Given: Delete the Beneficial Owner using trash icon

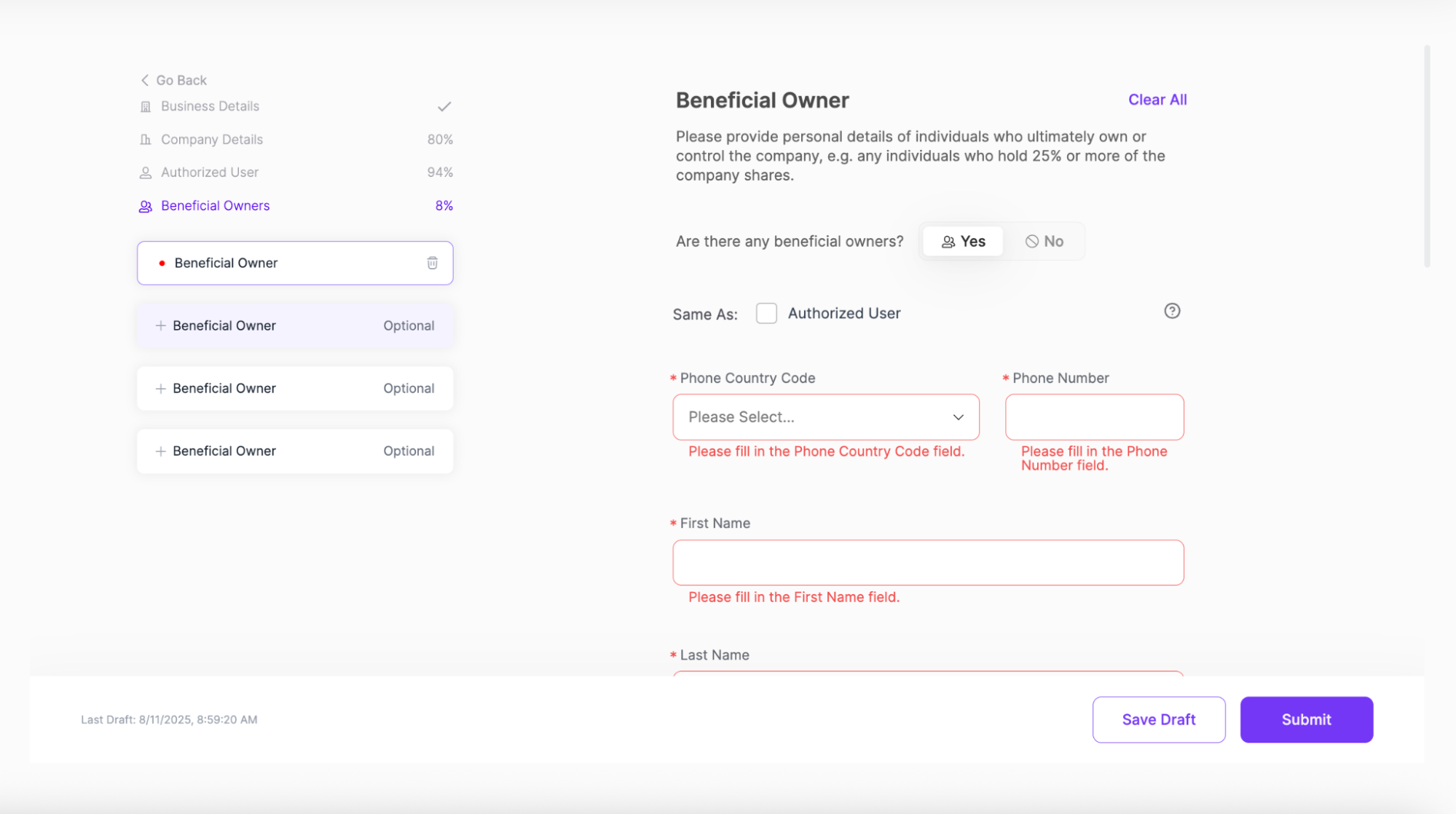Looking at the screenshot, I should (x=432, y=263).
